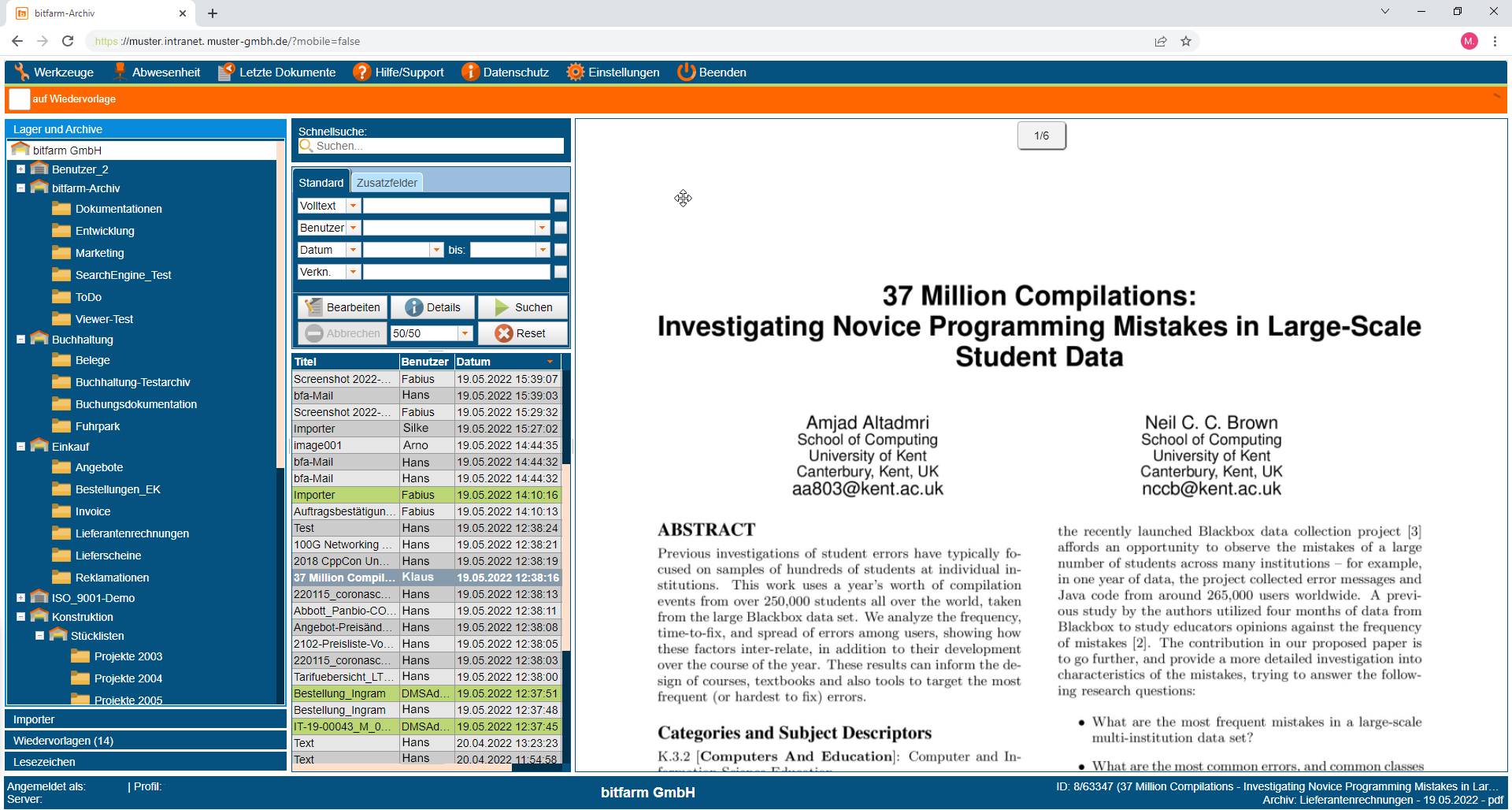Screen dimensions: 1512x810
Task: Toggle the auf Wiedervorlage checkbox
Action: [x=20, y=99]
